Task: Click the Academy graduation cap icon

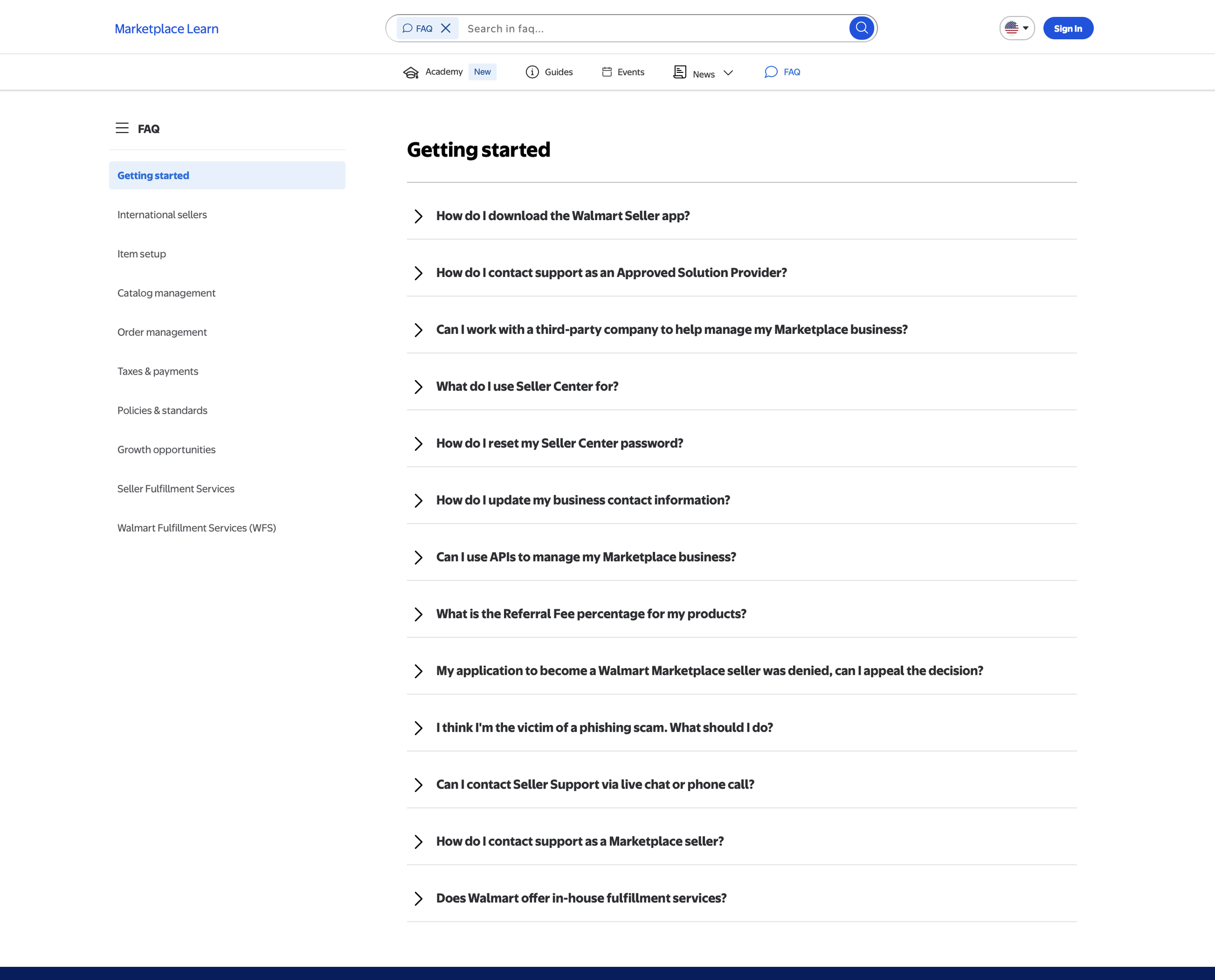Action: click(411, 72)
